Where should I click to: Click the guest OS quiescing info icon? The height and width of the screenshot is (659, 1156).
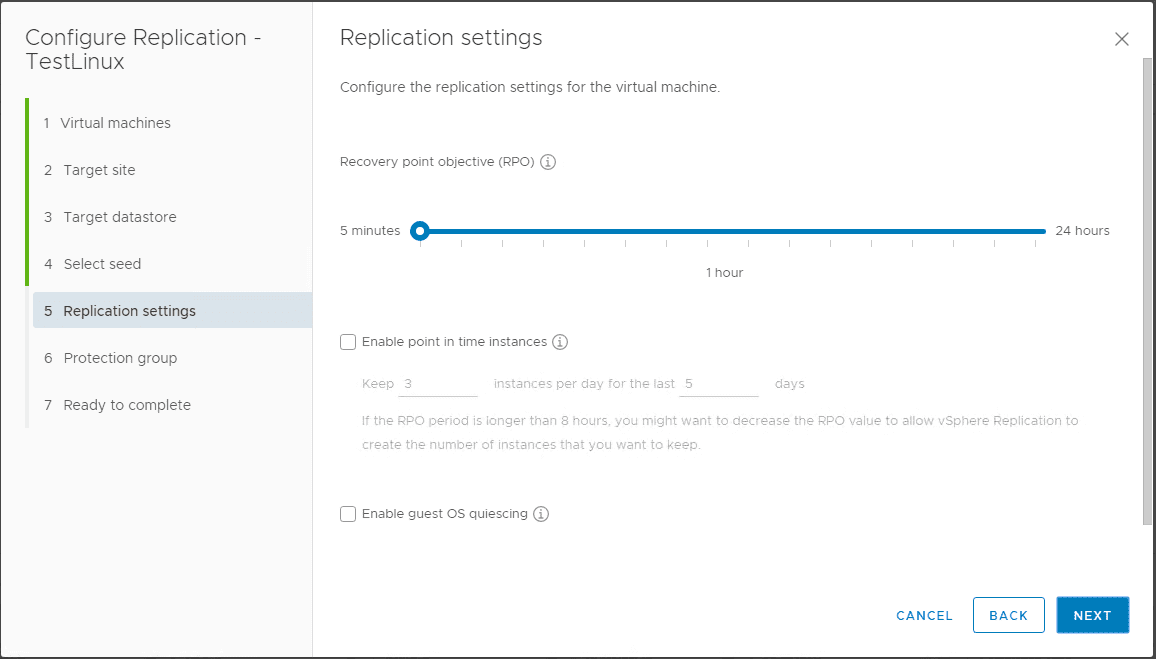click(541, 513)
